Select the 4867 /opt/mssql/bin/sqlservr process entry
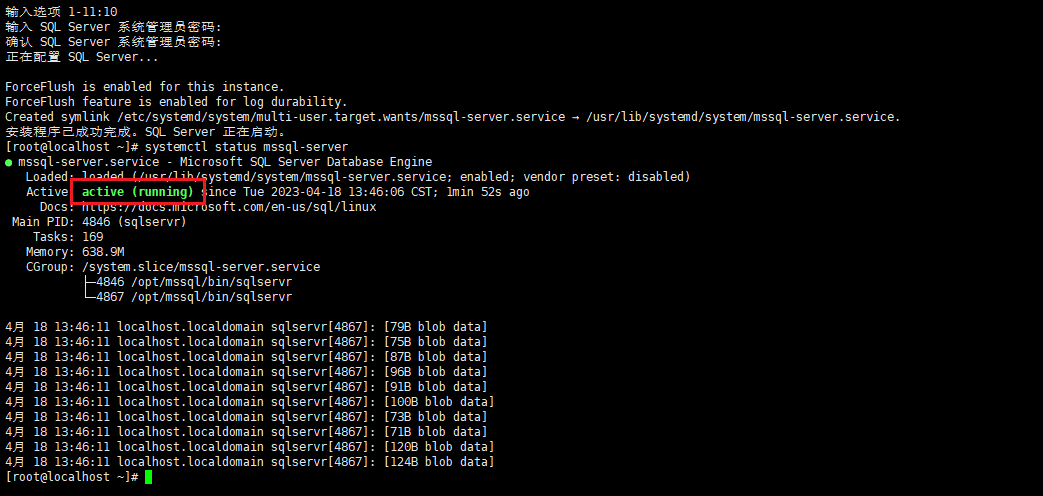Image resolution: width=1043 pixels, height=496 pixels. click(194, 297)
